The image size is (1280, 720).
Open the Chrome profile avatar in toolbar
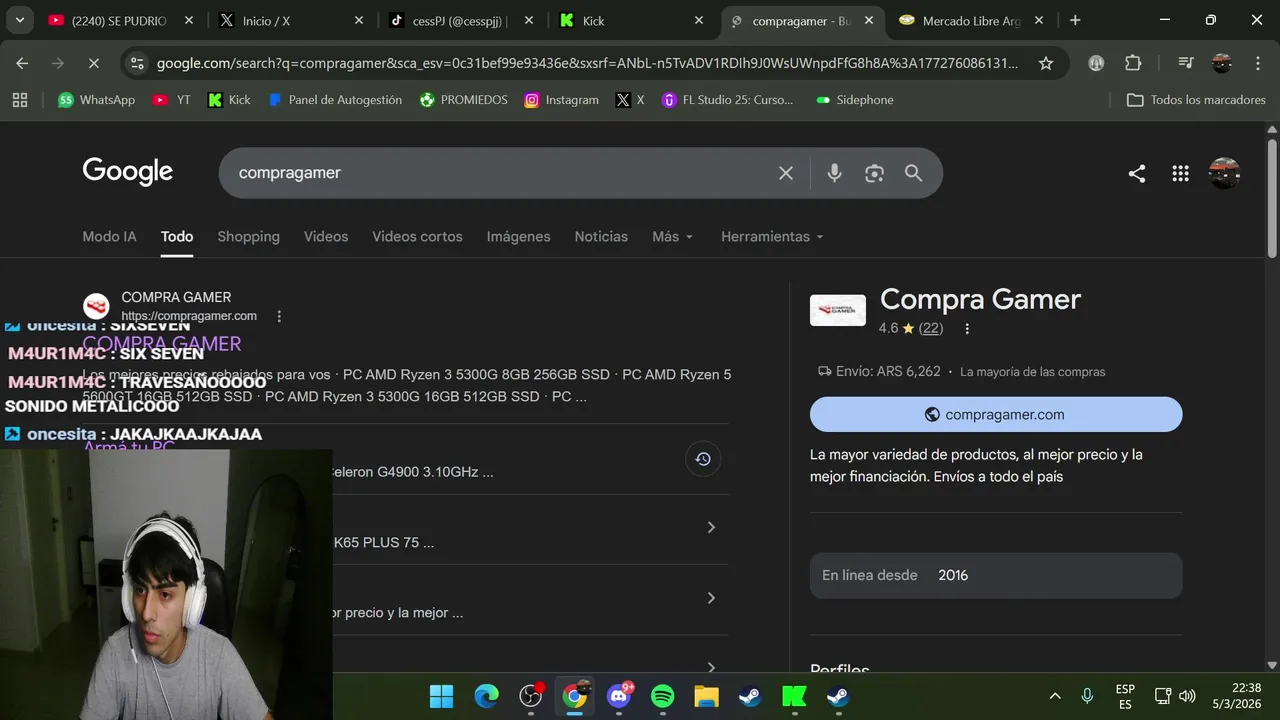1222,63
